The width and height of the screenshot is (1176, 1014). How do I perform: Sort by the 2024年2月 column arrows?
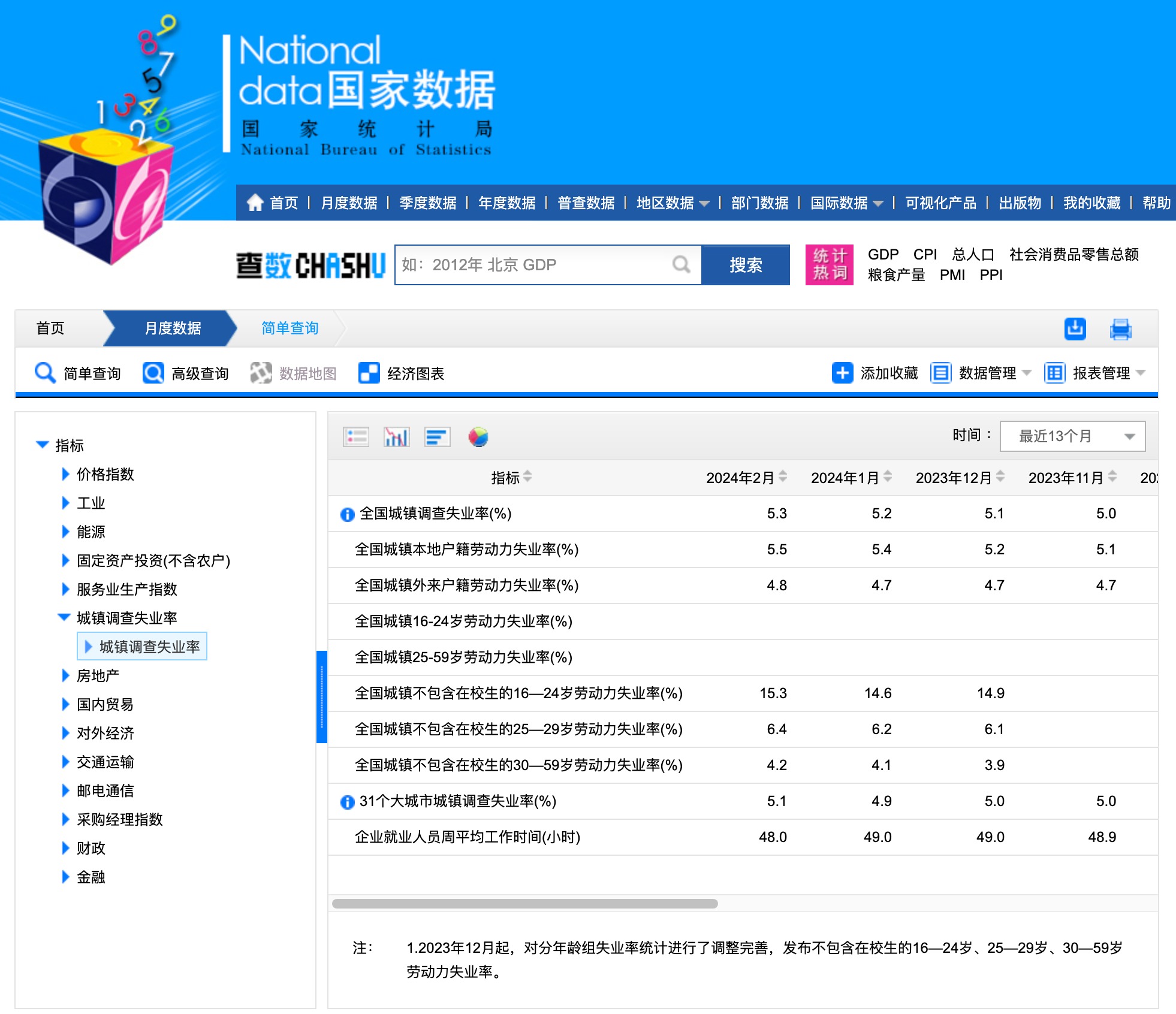pyautogui.click(x=783, y=477)
